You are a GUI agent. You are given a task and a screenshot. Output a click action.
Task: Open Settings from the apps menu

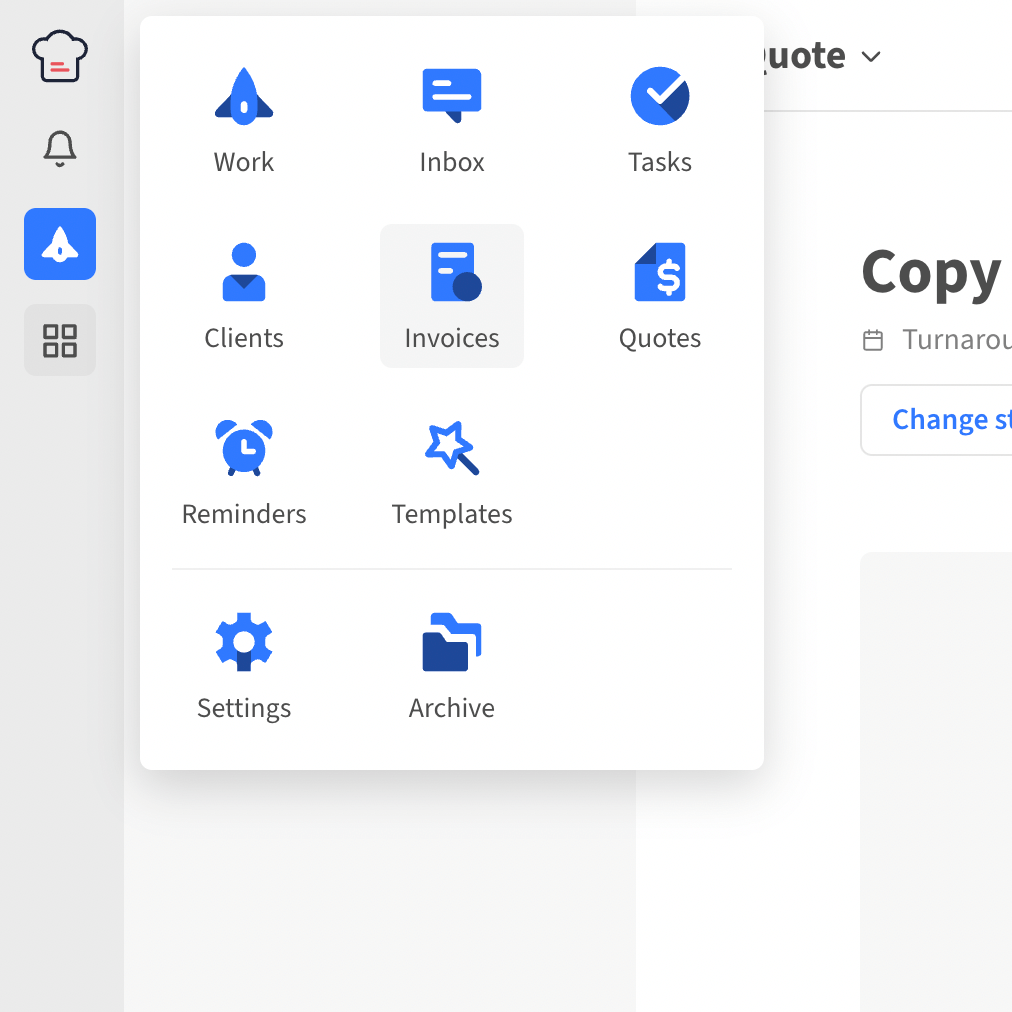[244, 666]
